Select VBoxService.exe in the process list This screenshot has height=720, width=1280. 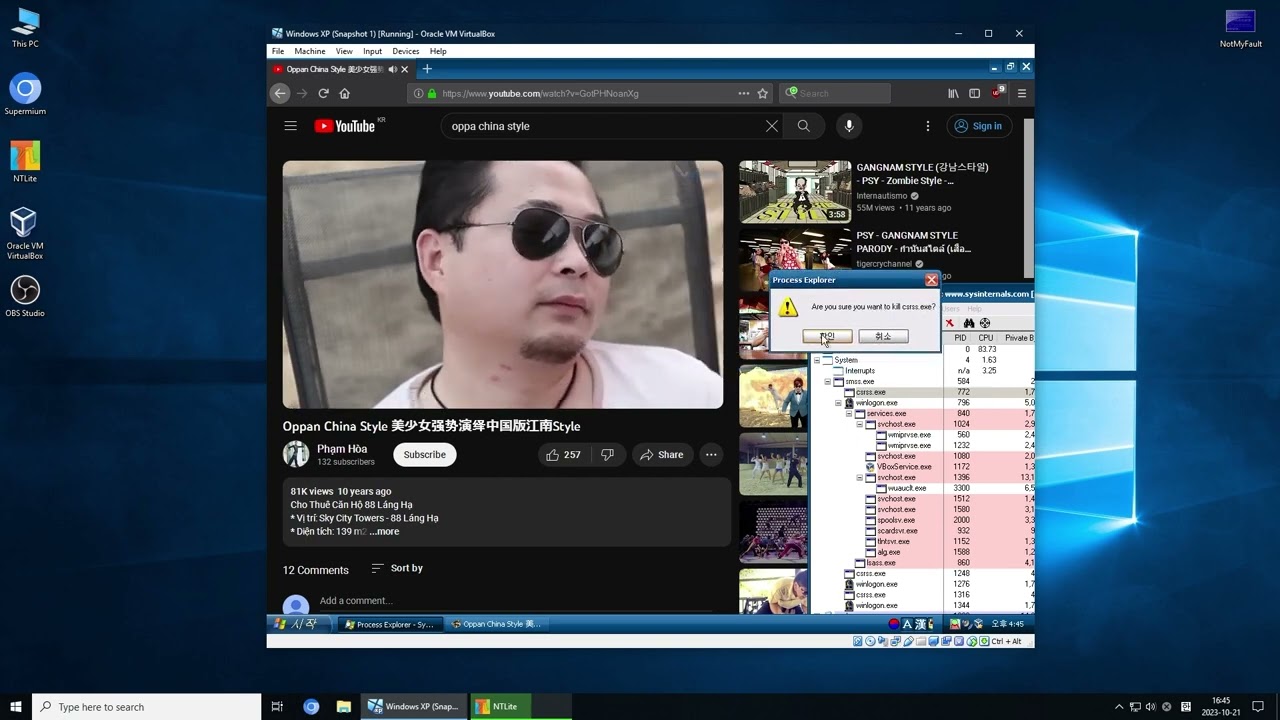click(921, 467)
